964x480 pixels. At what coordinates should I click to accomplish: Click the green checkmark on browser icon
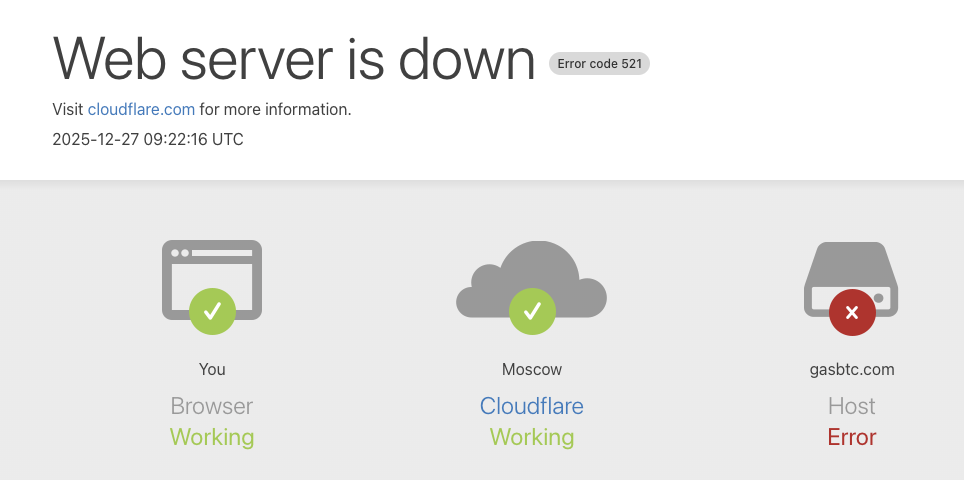pos(212,311)
